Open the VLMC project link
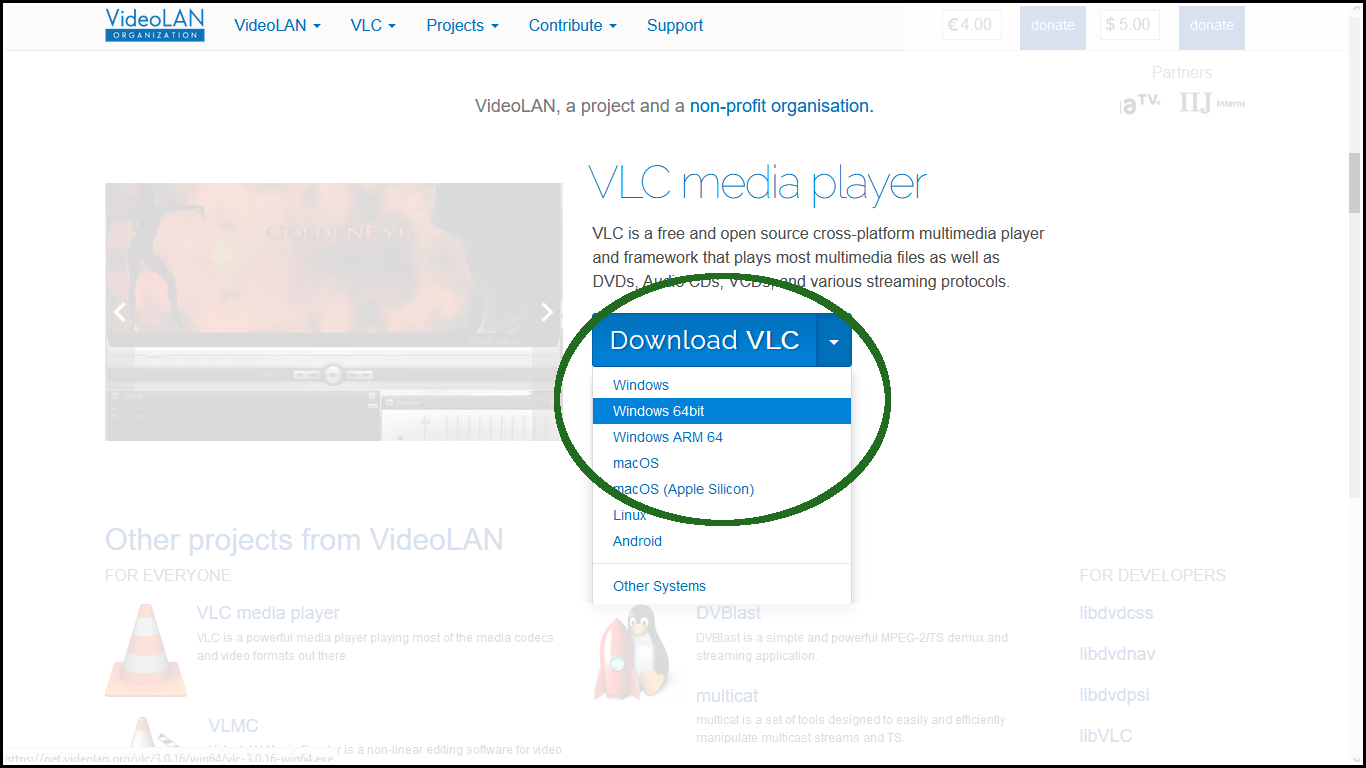This screenshot has width=1366, height=768. 233,726
